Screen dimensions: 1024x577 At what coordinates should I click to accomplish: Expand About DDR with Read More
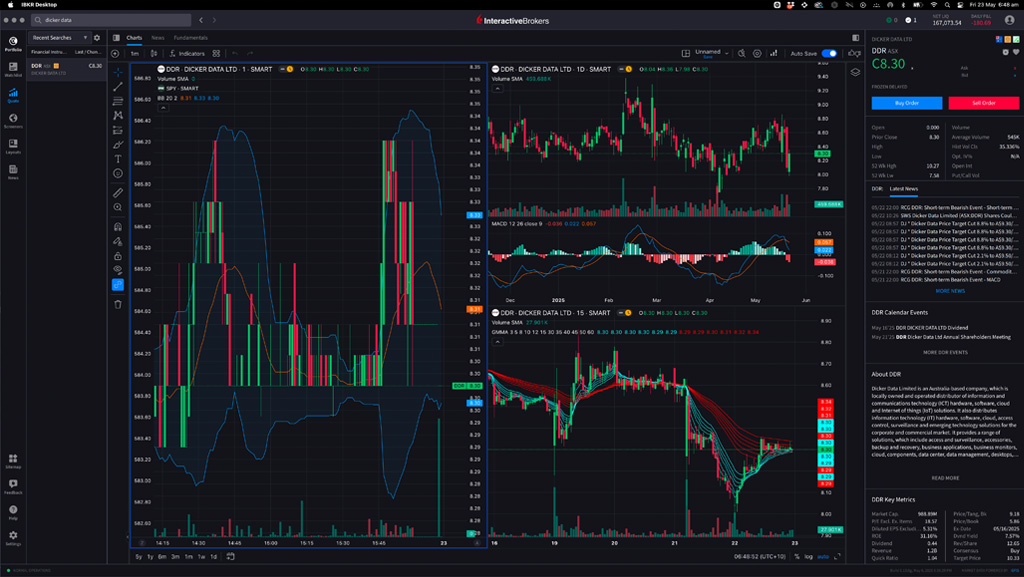pyautogui.click(x=945, y=478)
